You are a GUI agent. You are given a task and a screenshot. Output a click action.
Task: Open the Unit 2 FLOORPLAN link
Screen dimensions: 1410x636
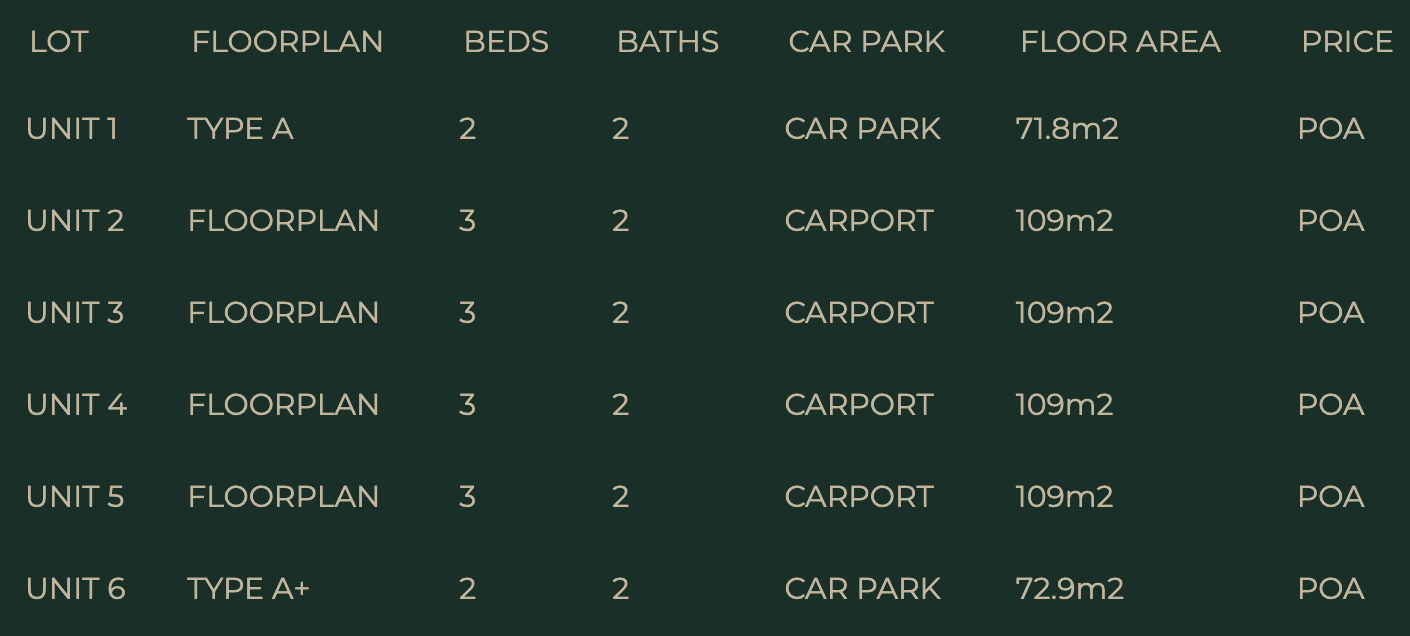click(283, 221)
